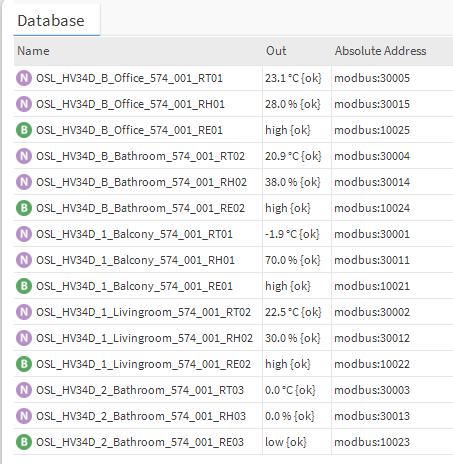Sort by Absolute Address column header
Viewport: 453px width, 464px height.
pos(380,51)
